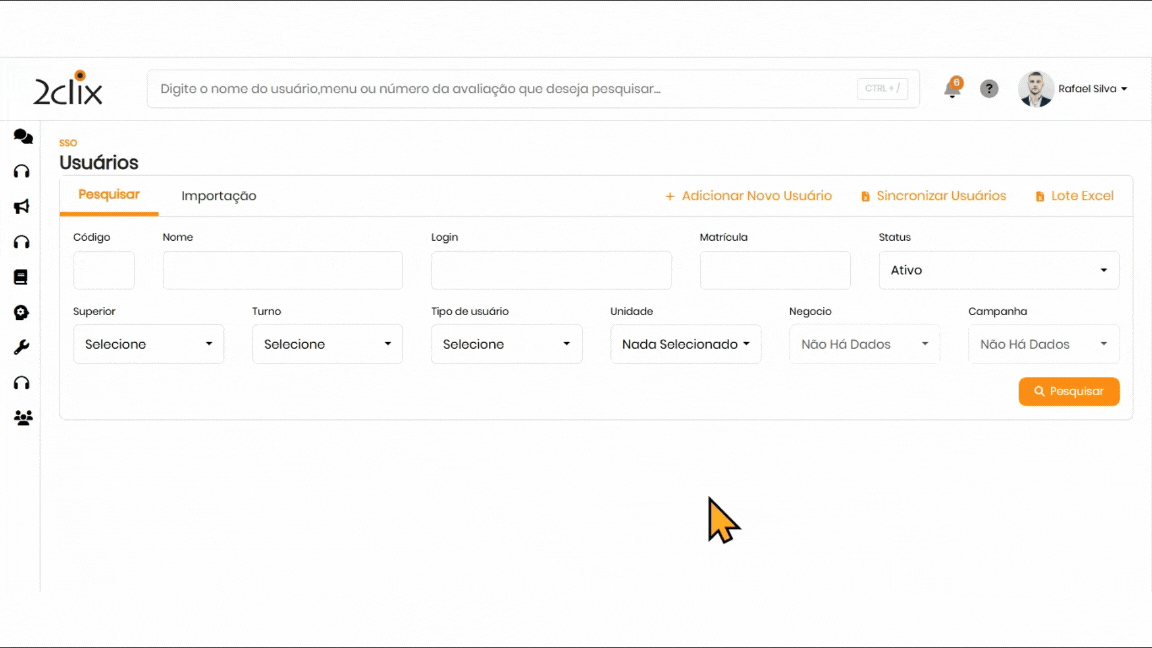
Task: Click Adicionar Novo Usuário
Action: tap(748, 196)
